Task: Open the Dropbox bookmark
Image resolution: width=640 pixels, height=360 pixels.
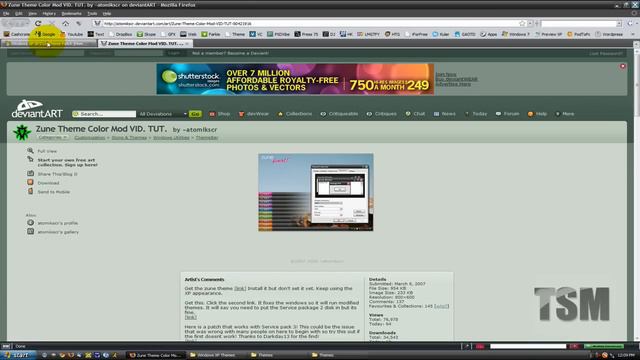Action: pos(120,34)
